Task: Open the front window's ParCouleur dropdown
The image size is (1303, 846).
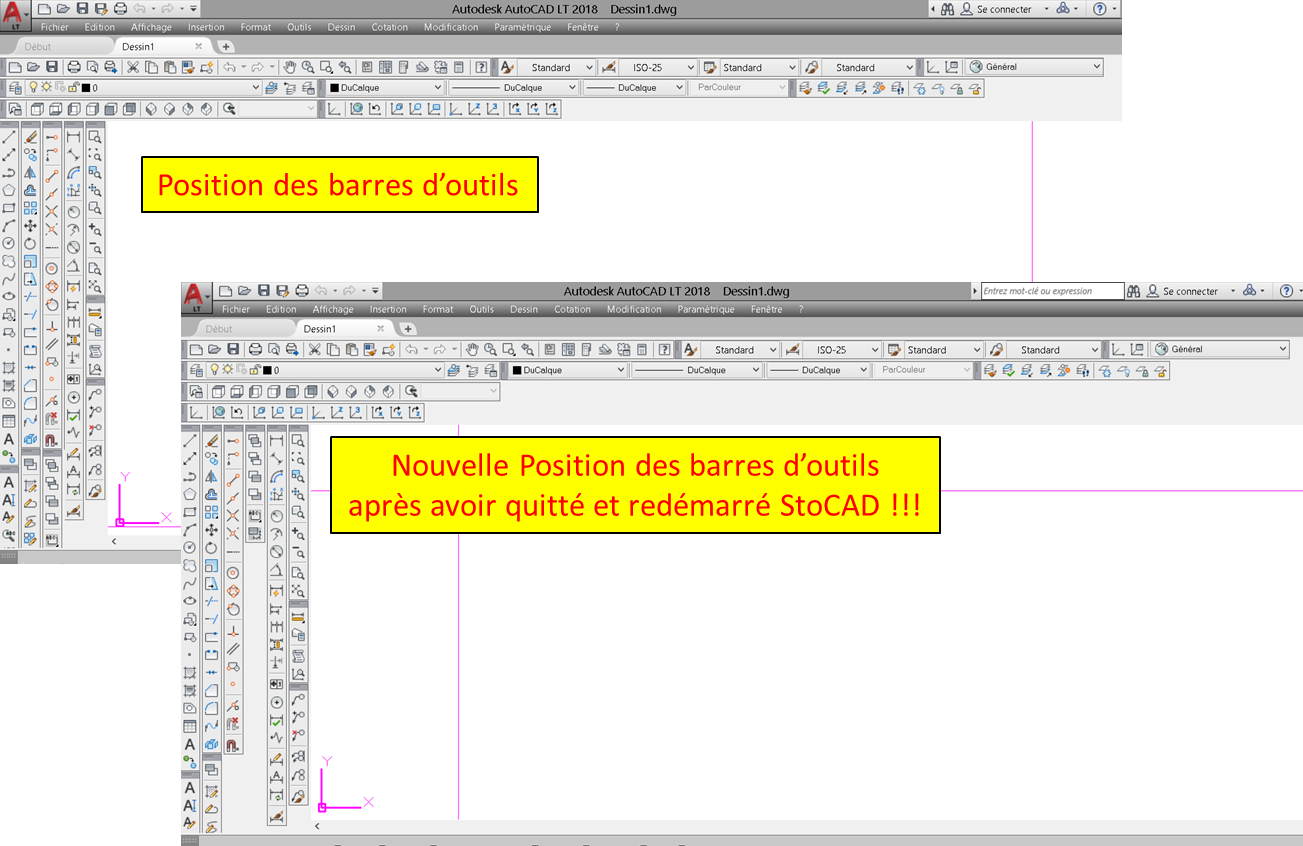Action: (x=923, y=370)
